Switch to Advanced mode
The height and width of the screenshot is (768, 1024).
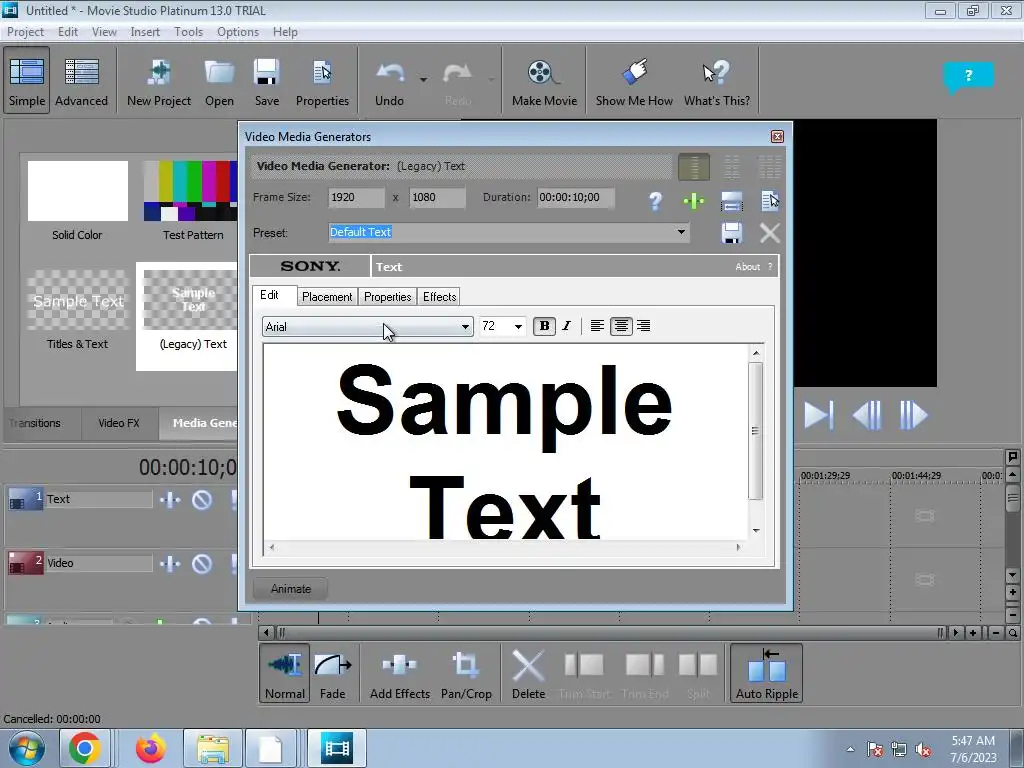[x=81, y=82]
